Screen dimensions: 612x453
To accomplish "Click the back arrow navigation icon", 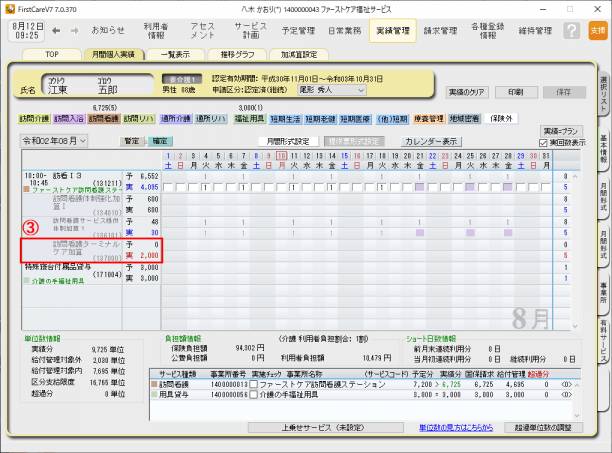I will pyautogui.click(x=56, y=30).
